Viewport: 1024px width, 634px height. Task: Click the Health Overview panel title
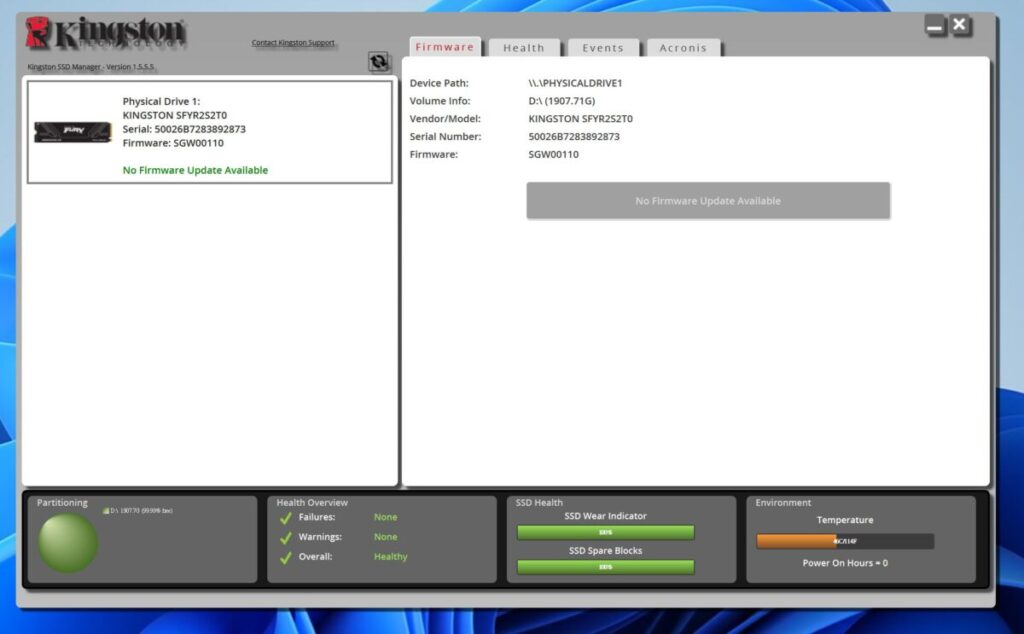[312, 502]
